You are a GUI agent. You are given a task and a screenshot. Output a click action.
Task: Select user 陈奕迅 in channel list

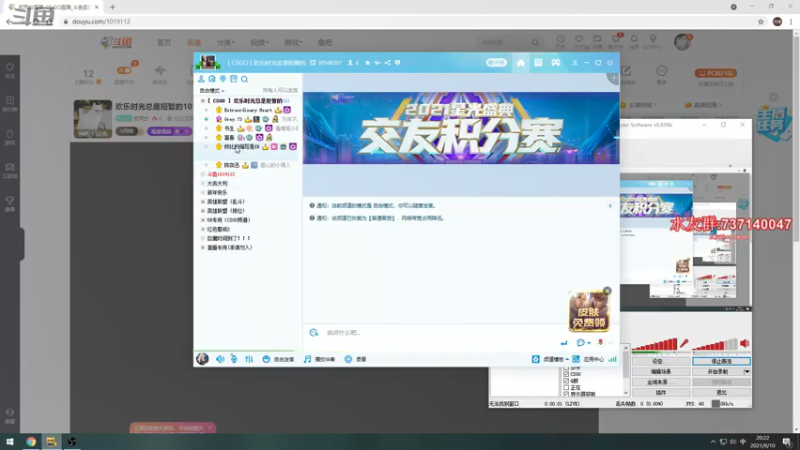231,165
